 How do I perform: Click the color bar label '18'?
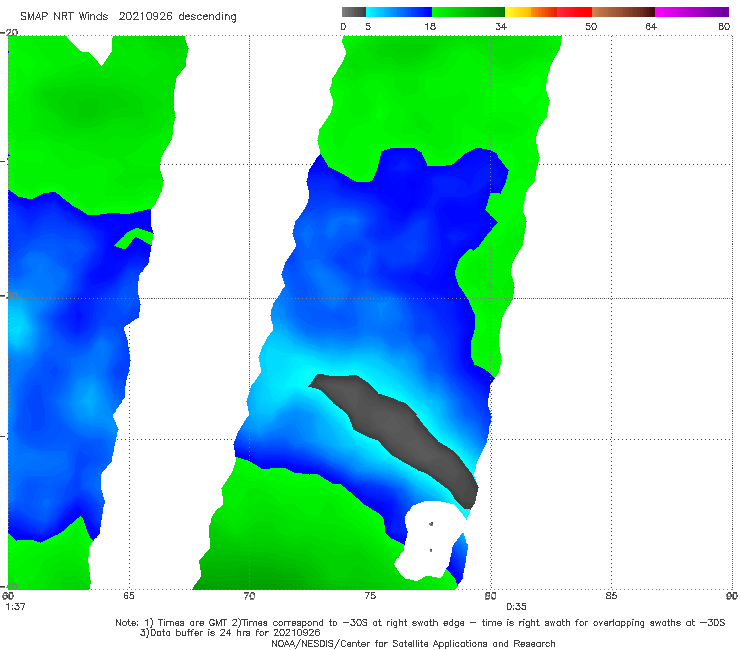[430, 26]
